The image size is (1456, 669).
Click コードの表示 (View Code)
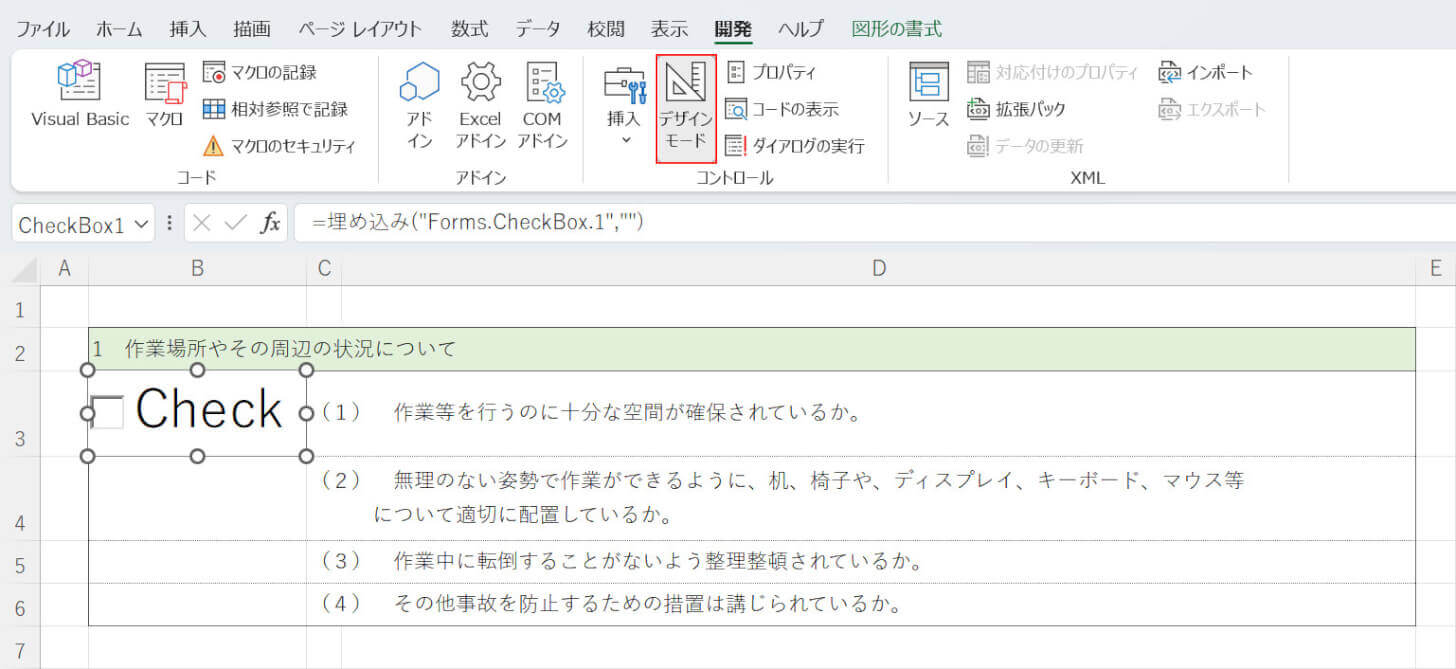(x=782, y=109)
